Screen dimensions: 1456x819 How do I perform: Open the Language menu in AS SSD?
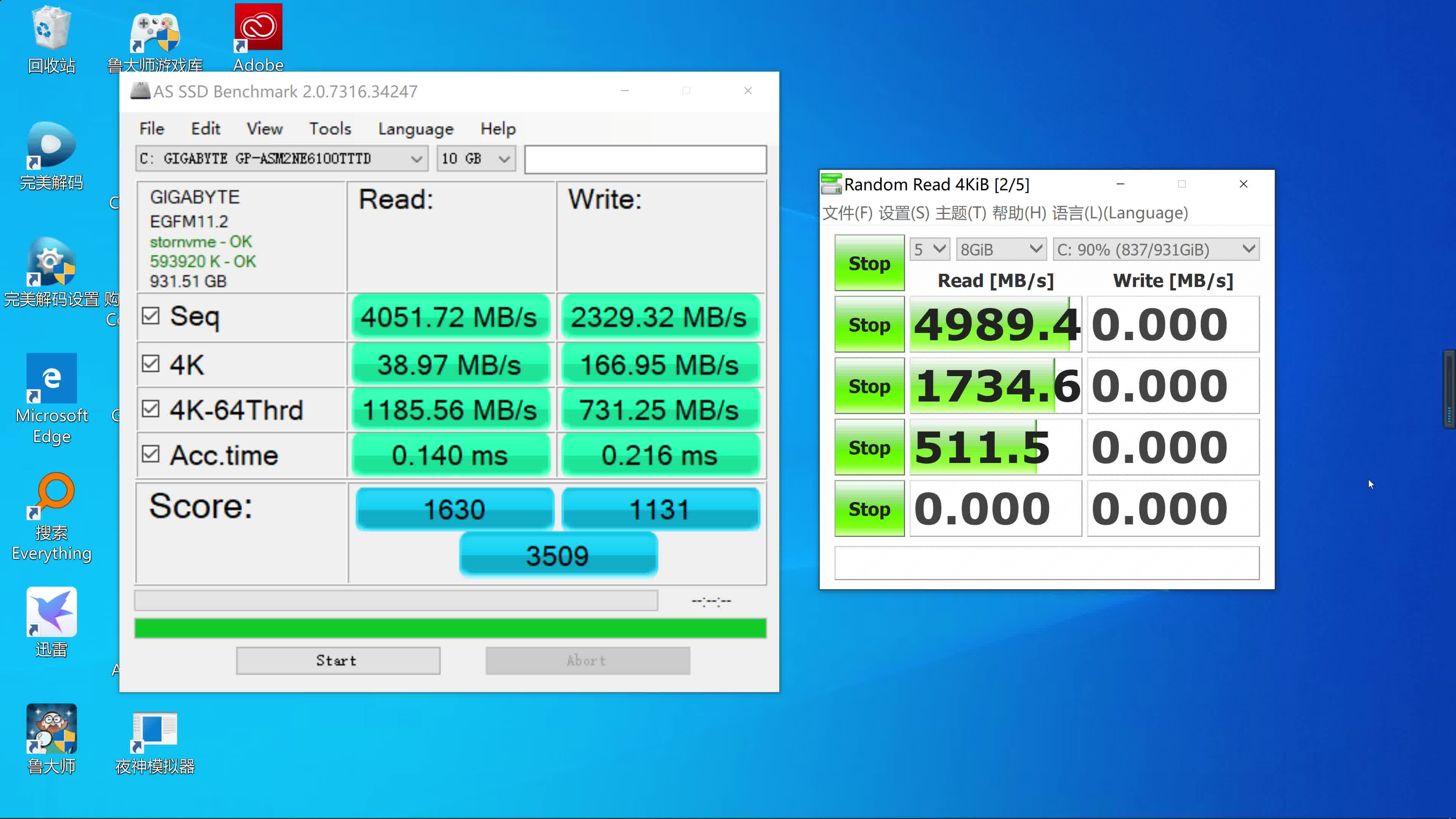pyautogui.click(x=415, y=128)
